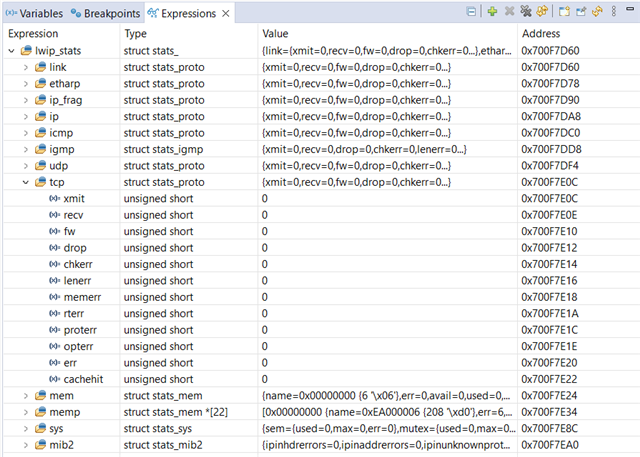Viewport: 640px width, 457px height.
Task: Select the opterr field row
Action: coord(322,346)
